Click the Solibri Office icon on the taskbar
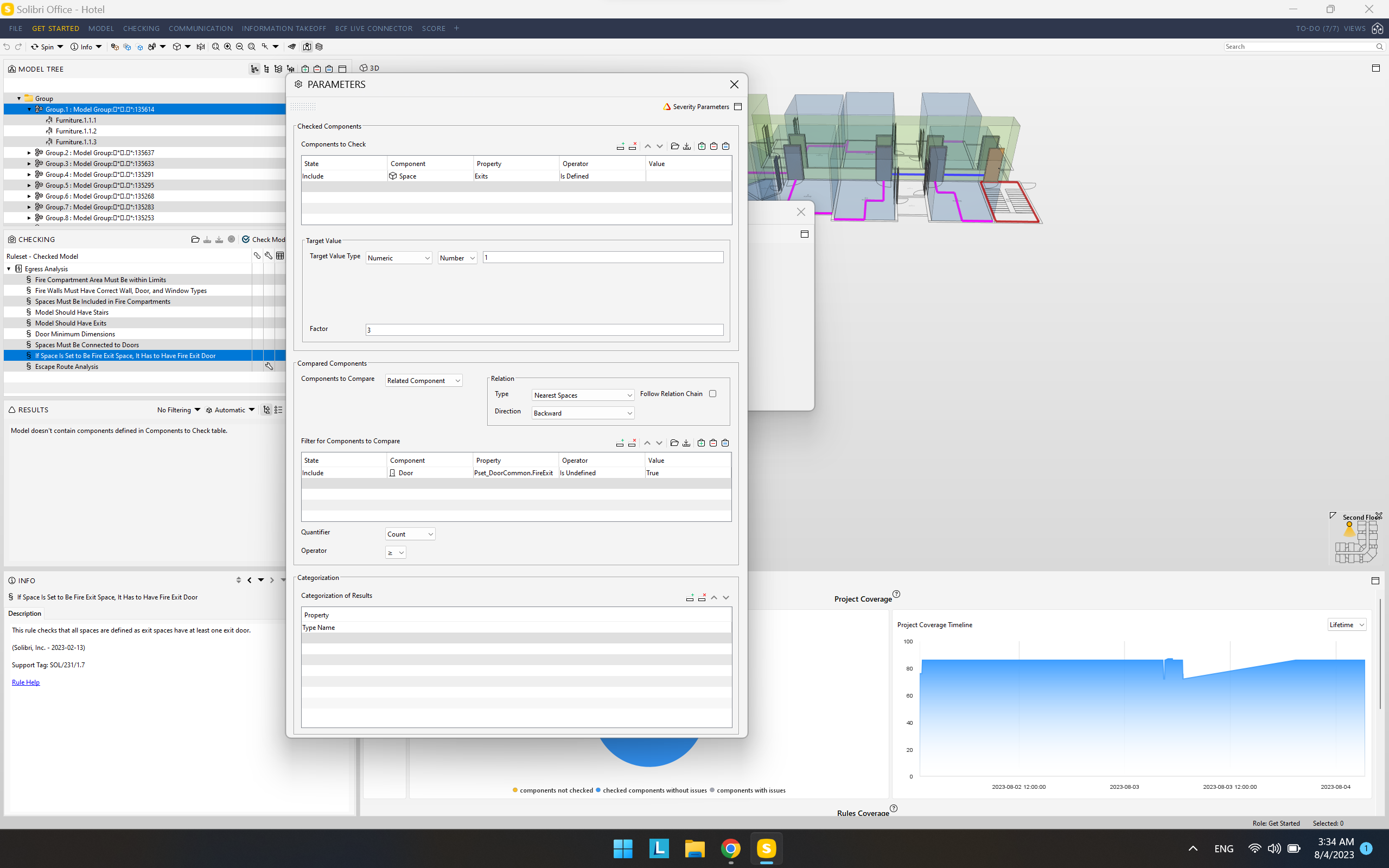This screenshot has width=1389, height=868. coord(766,848)
